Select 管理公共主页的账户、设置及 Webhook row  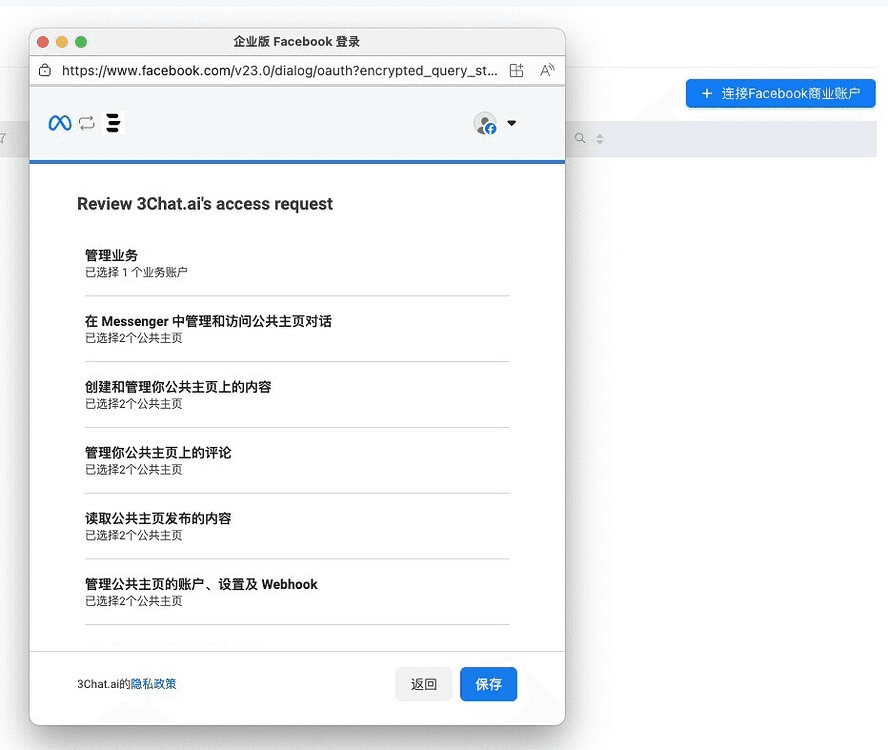pyautogui.click(x=297, y=592)
